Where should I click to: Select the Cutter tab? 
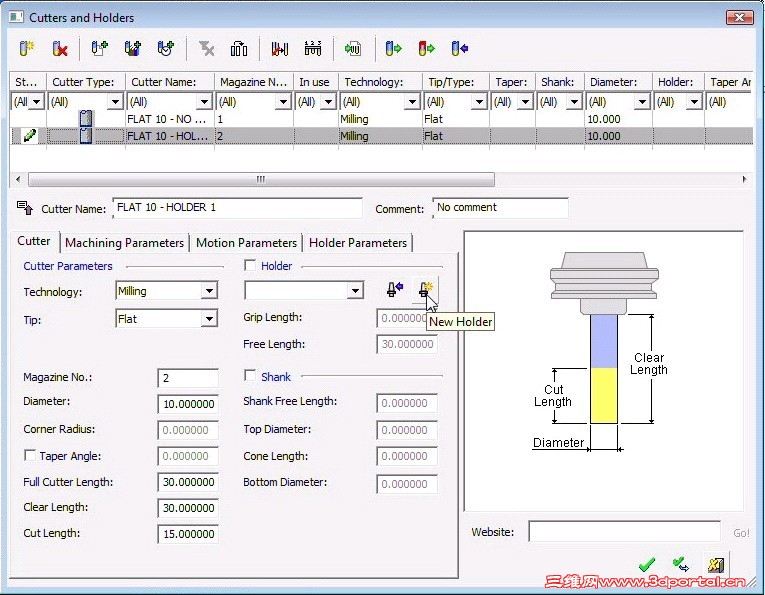point(34,241)
